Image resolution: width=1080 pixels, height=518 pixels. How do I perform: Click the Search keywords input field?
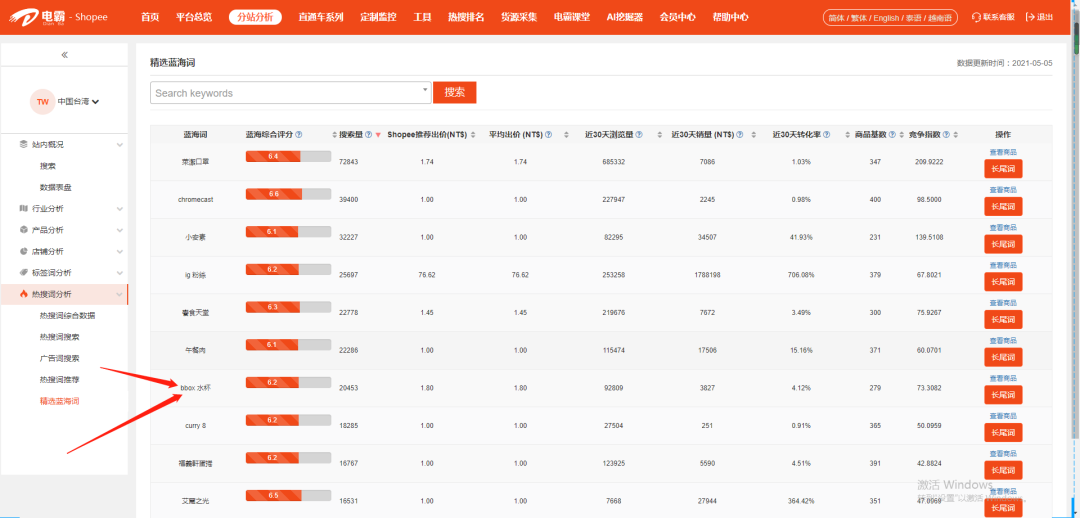click(285, 93)
